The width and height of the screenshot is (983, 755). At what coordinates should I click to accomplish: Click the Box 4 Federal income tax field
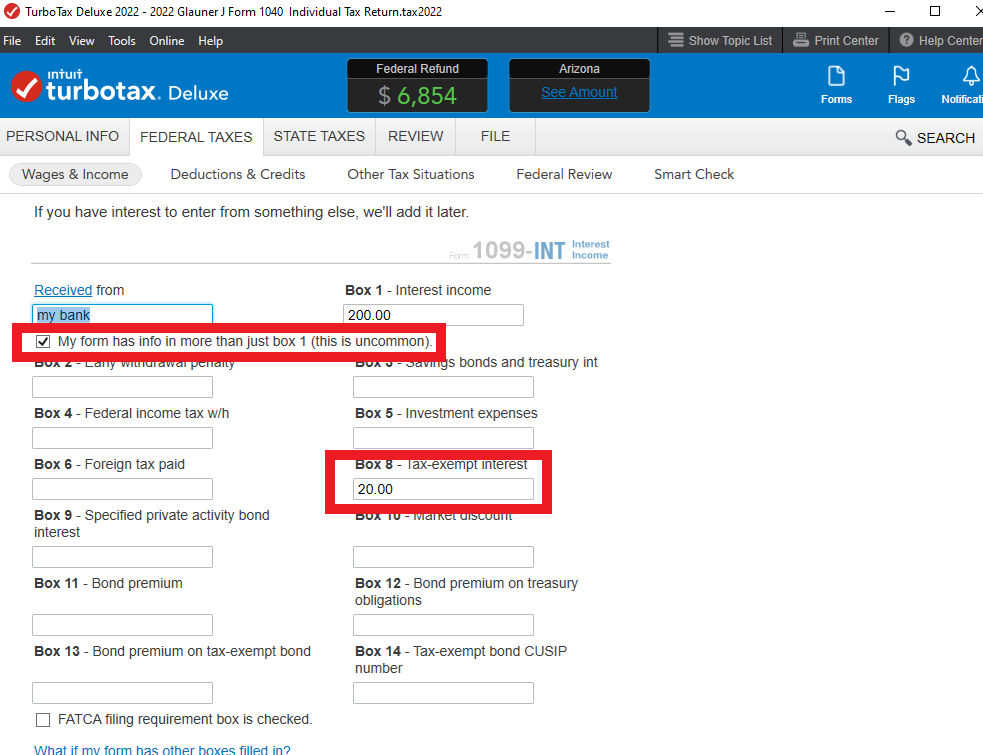coord(122,438)
